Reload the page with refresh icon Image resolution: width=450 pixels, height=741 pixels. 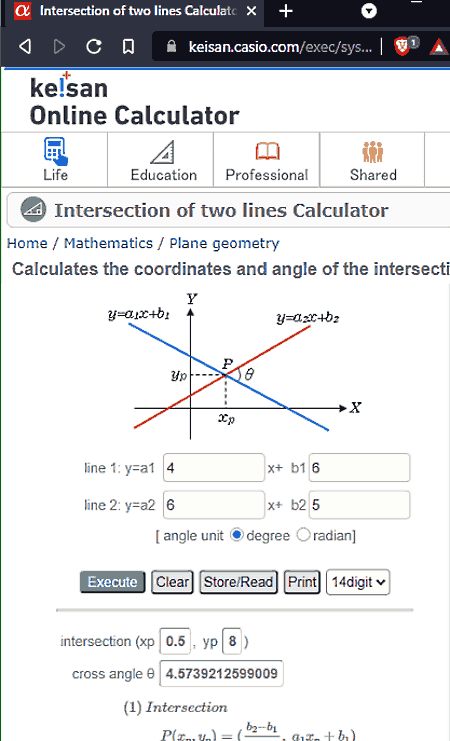pyautogui.click(x=94, y=46)
